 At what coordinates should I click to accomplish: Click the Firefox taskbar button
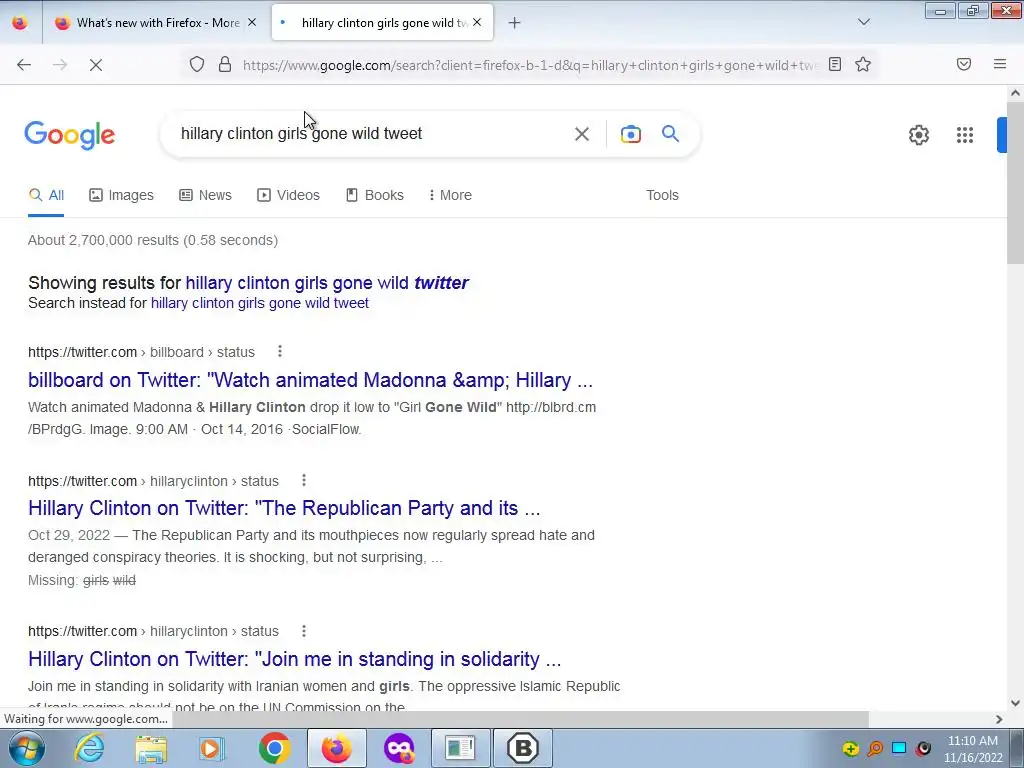pos(336,748)
